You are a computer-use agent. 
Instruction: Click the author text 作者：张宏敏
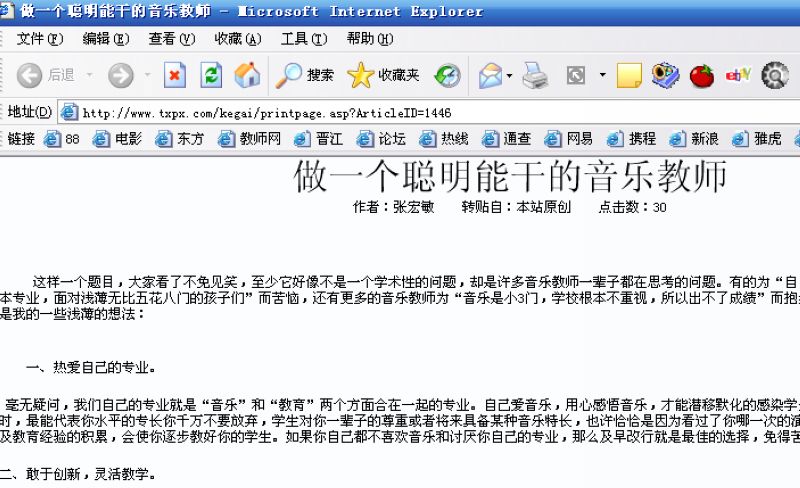pos(393,207)
